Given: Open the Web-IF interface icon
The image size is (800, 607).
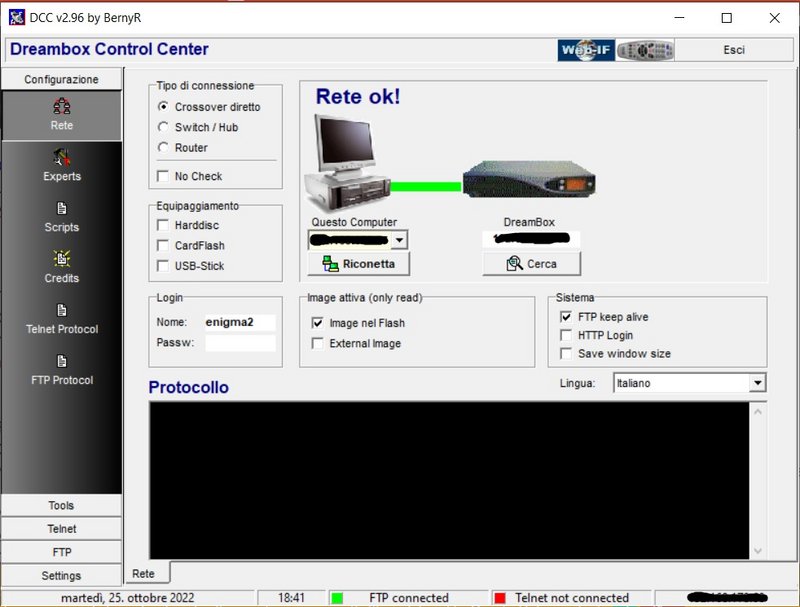Looking at the screenshot, I should pos(586,50).
